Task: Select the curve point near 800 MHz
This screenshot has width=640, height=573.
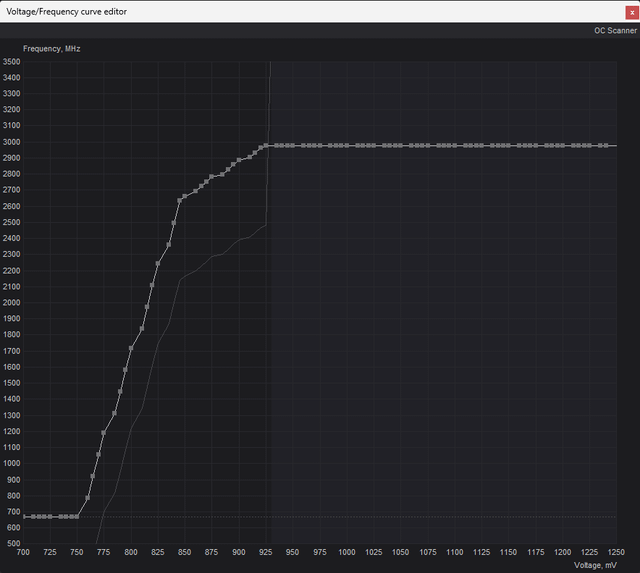Action: pyautogui.click(x=88, y=497)
